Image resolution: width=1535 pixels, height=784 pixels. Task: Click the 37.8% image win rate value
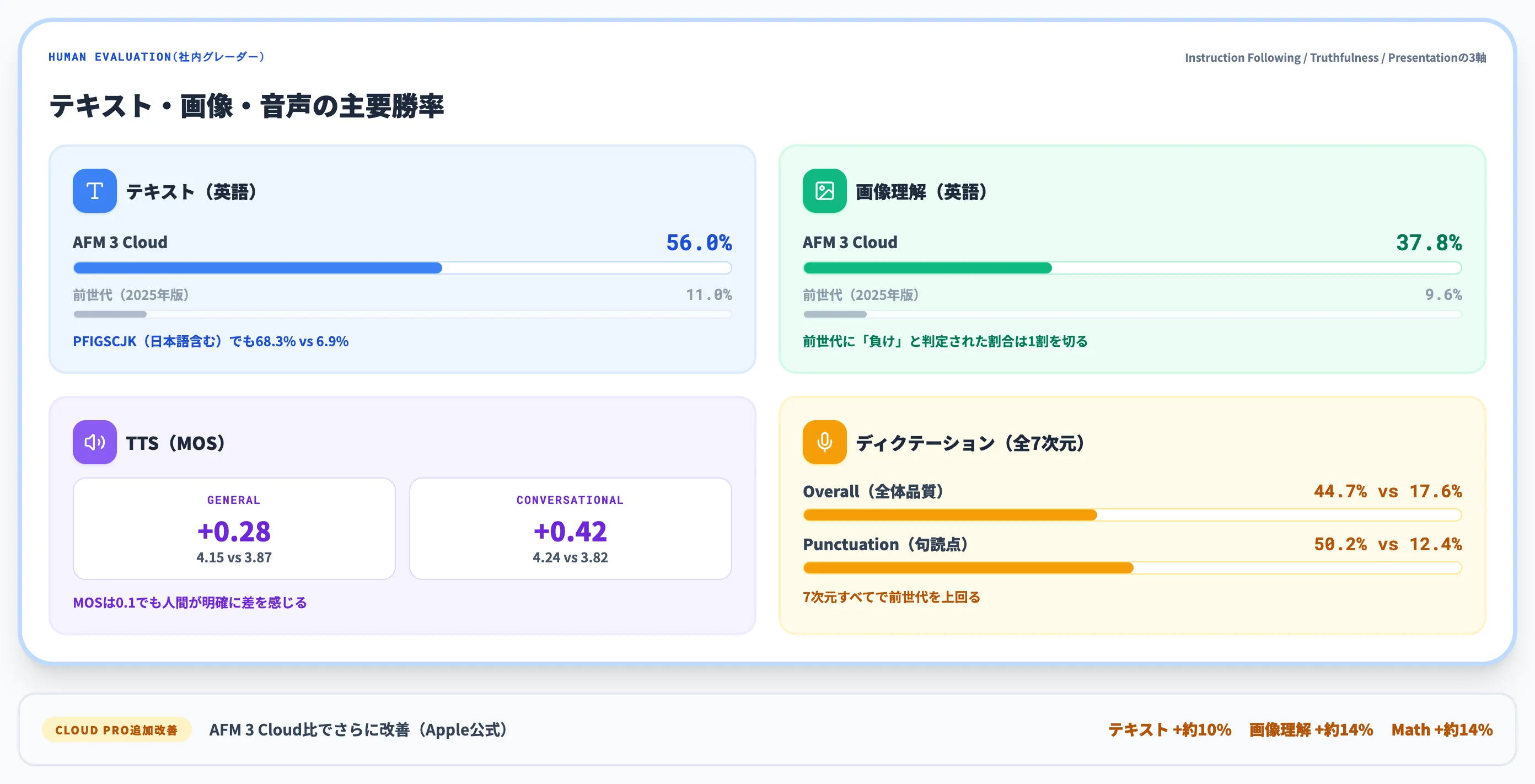[x=1429, y=243]
